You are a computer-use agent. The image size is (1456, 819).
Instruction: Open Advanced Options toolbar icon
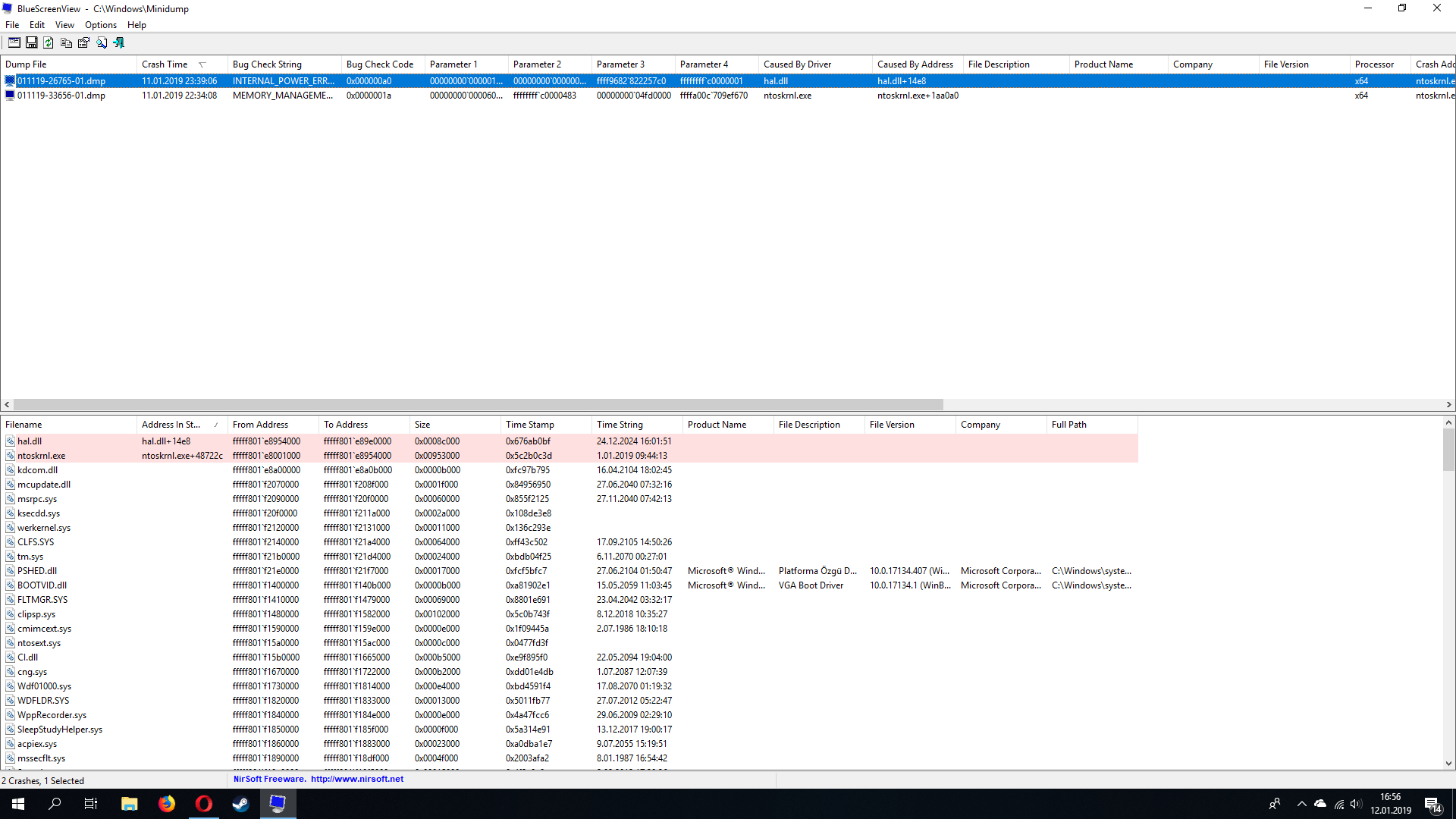click(14, 43)
